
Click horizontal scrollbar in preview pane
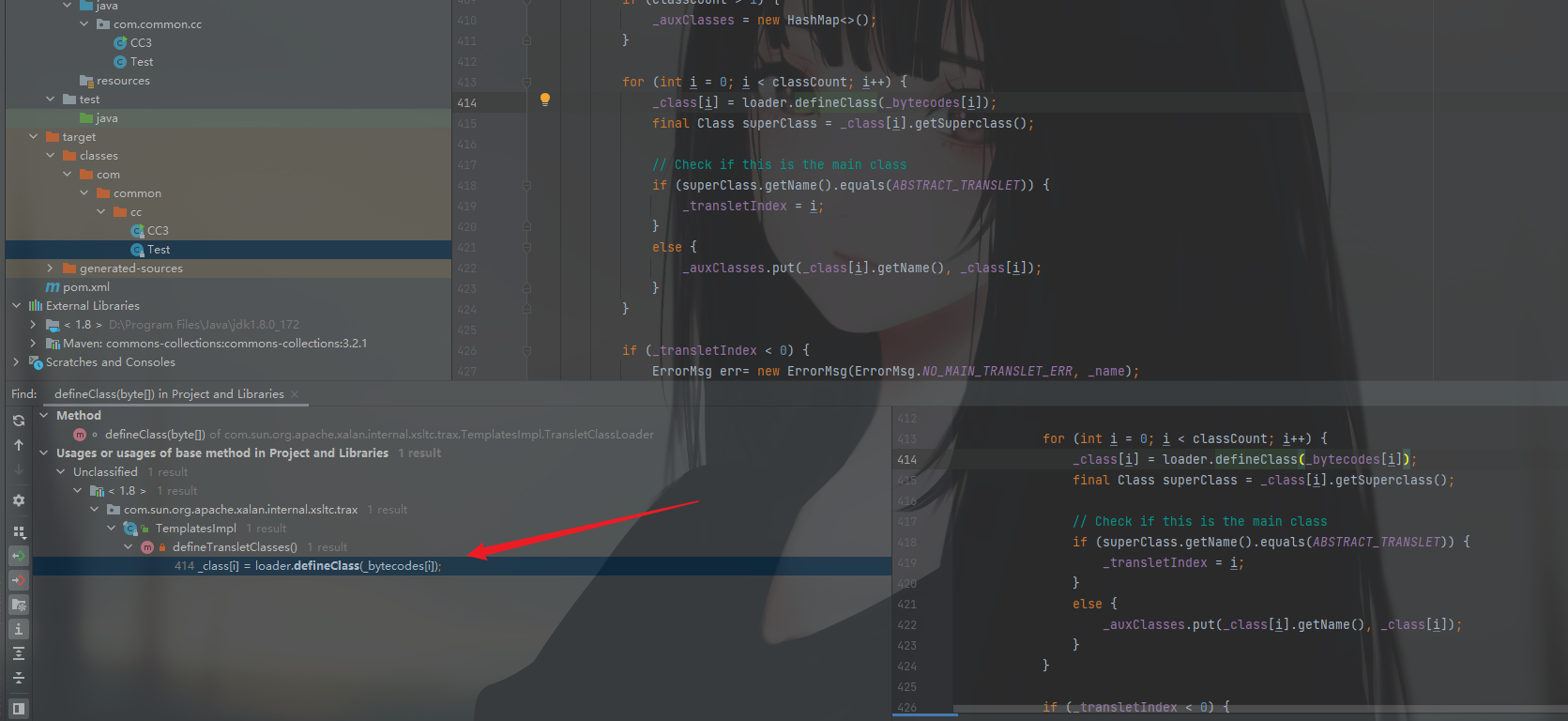(x=1257, y=708)
